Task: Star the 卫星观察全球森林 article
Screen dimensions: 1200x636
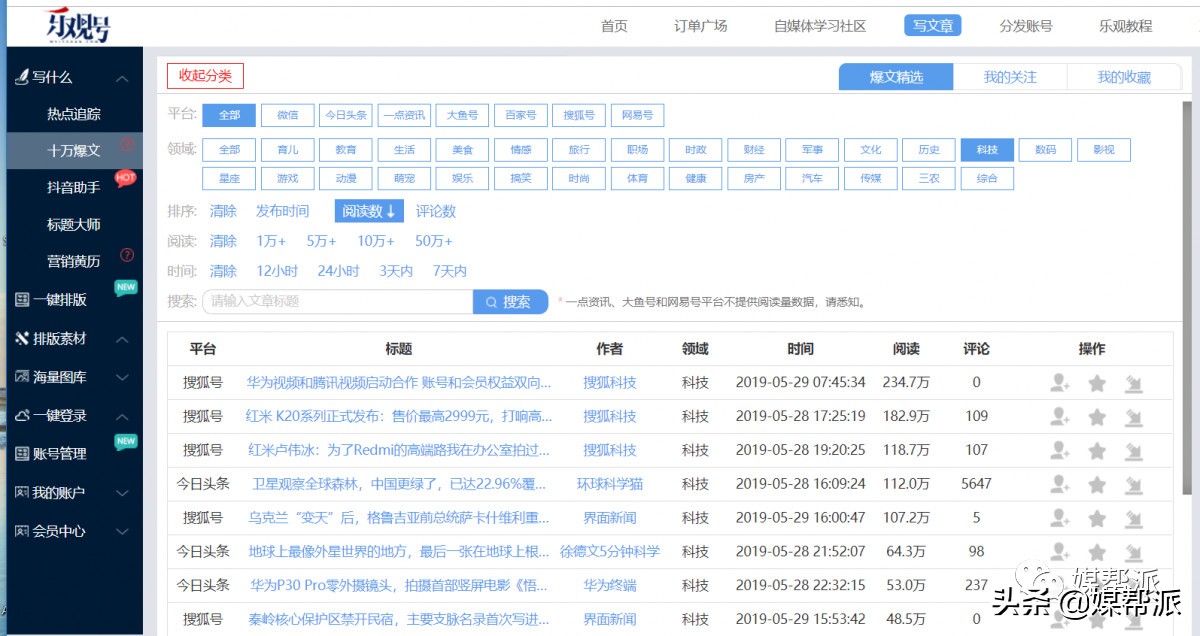Action: pos(1097,484)
